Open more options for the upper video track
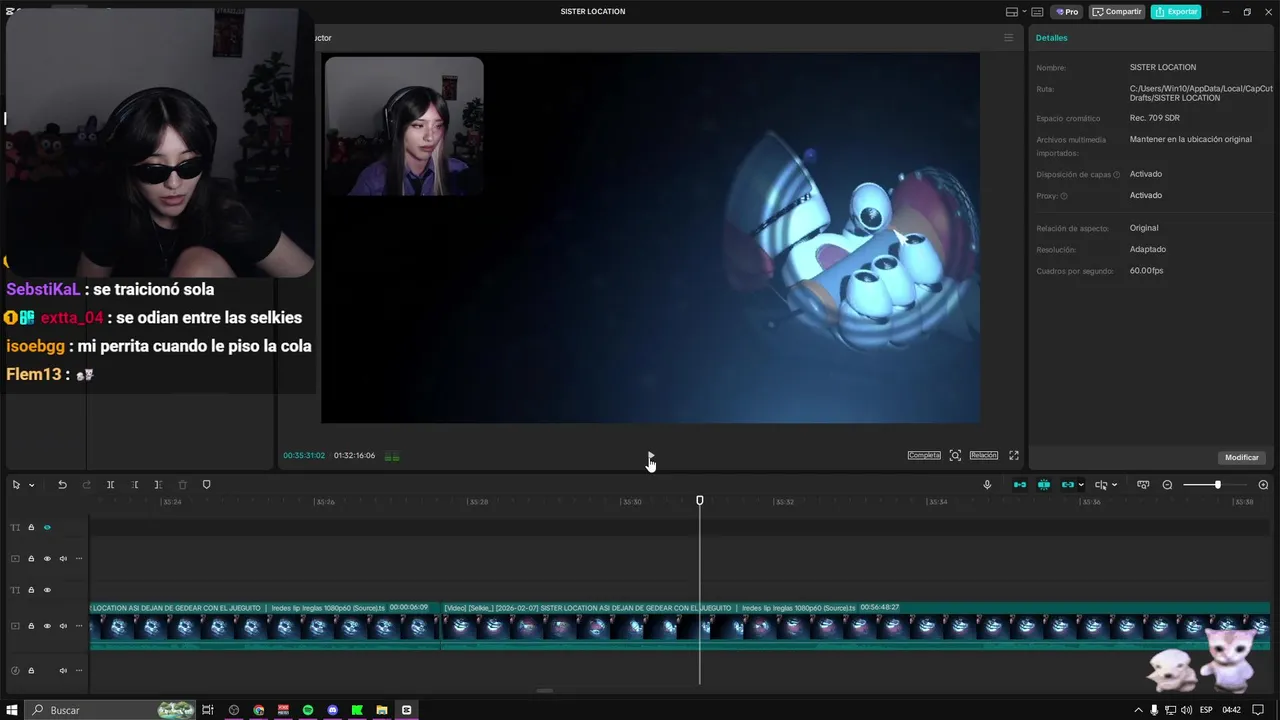The image size is (1280, 720). [79, 559]
